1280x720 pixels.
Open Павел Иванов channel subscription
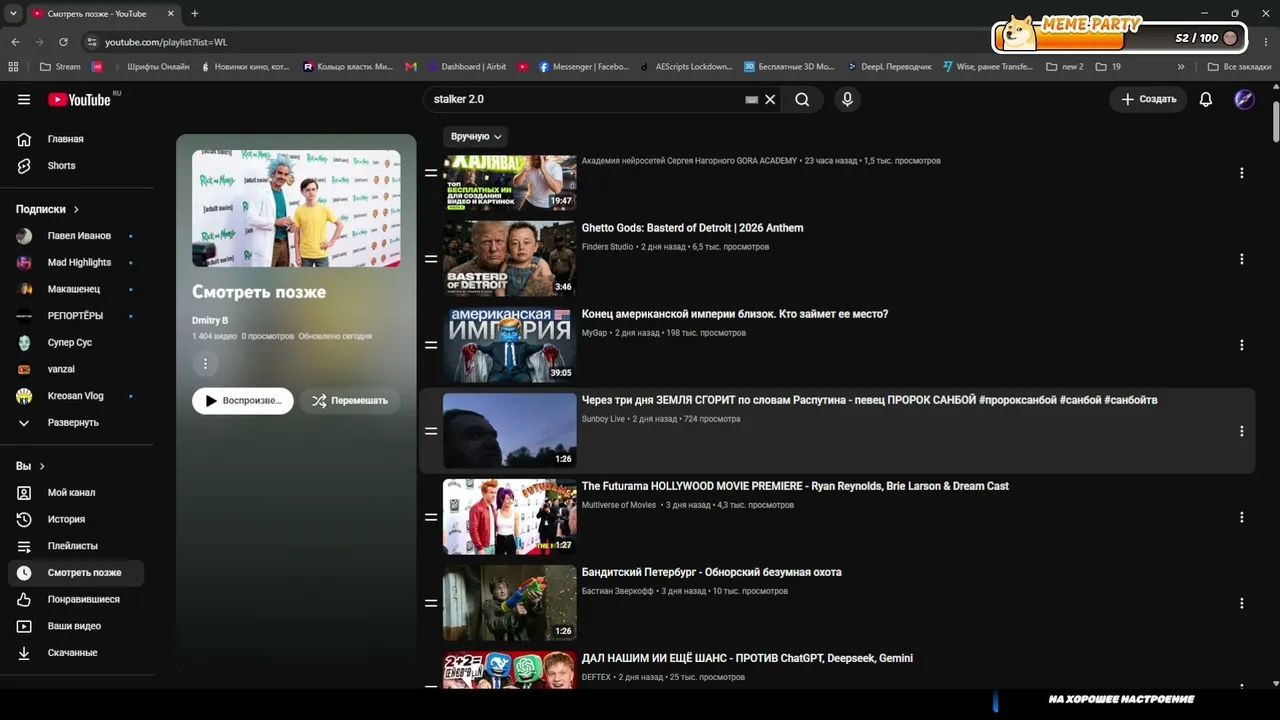tap(76, 236)
